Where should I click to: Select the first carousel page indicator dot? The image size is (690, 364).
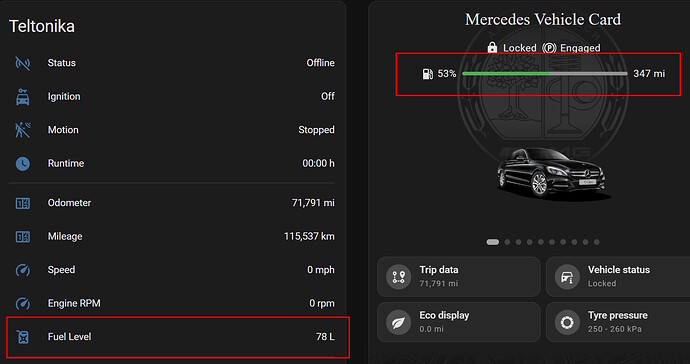click(x=492, y=242)
